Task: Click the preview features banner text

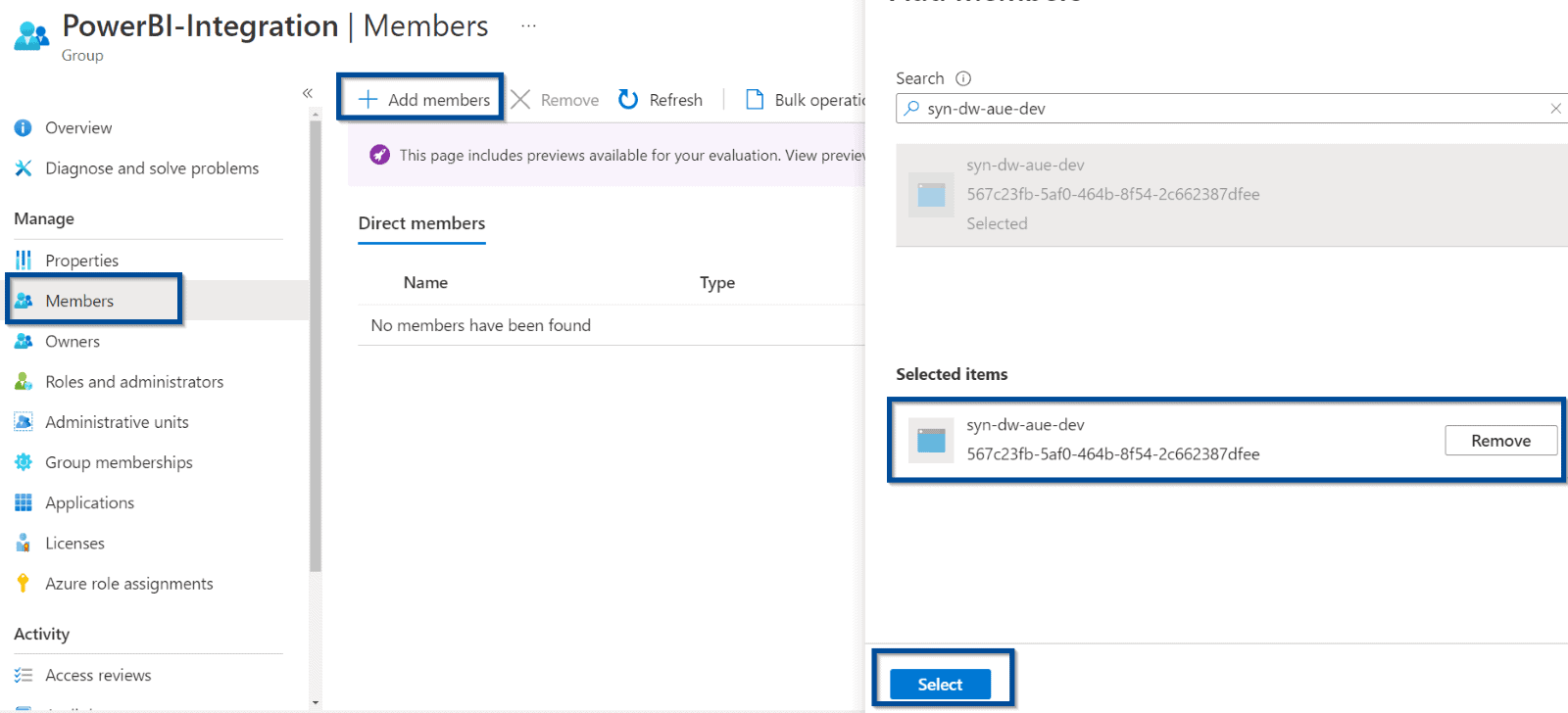Action: (632, 155)
